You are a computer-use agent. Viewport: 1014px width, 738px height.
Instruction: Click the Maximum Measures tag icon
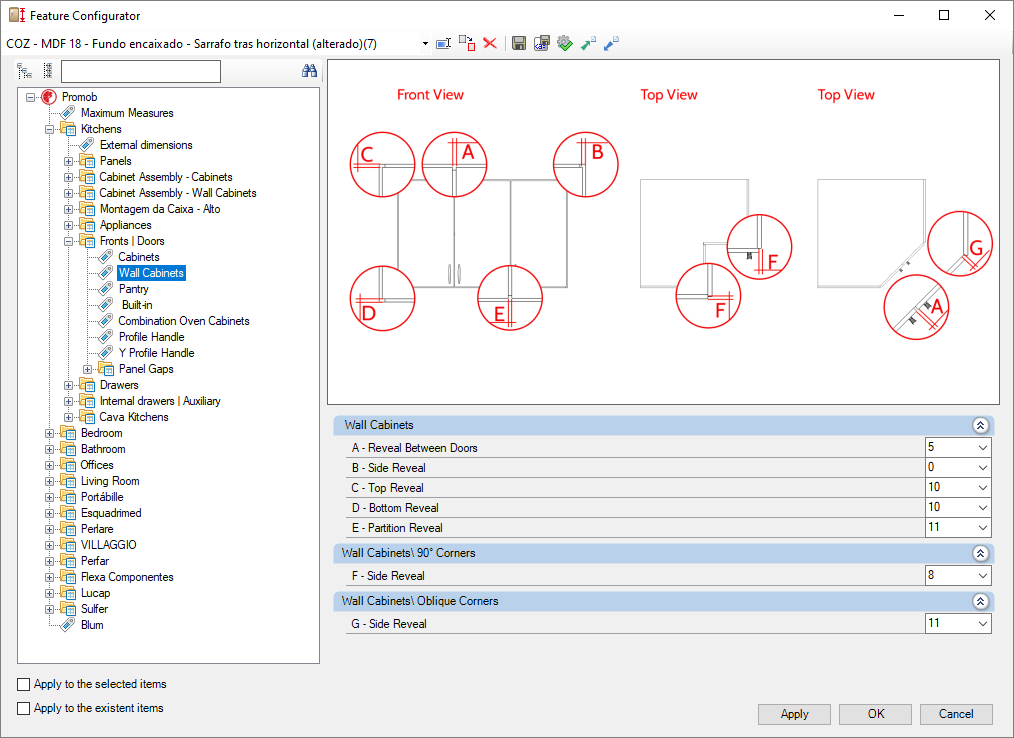click(x=67, y=113)
